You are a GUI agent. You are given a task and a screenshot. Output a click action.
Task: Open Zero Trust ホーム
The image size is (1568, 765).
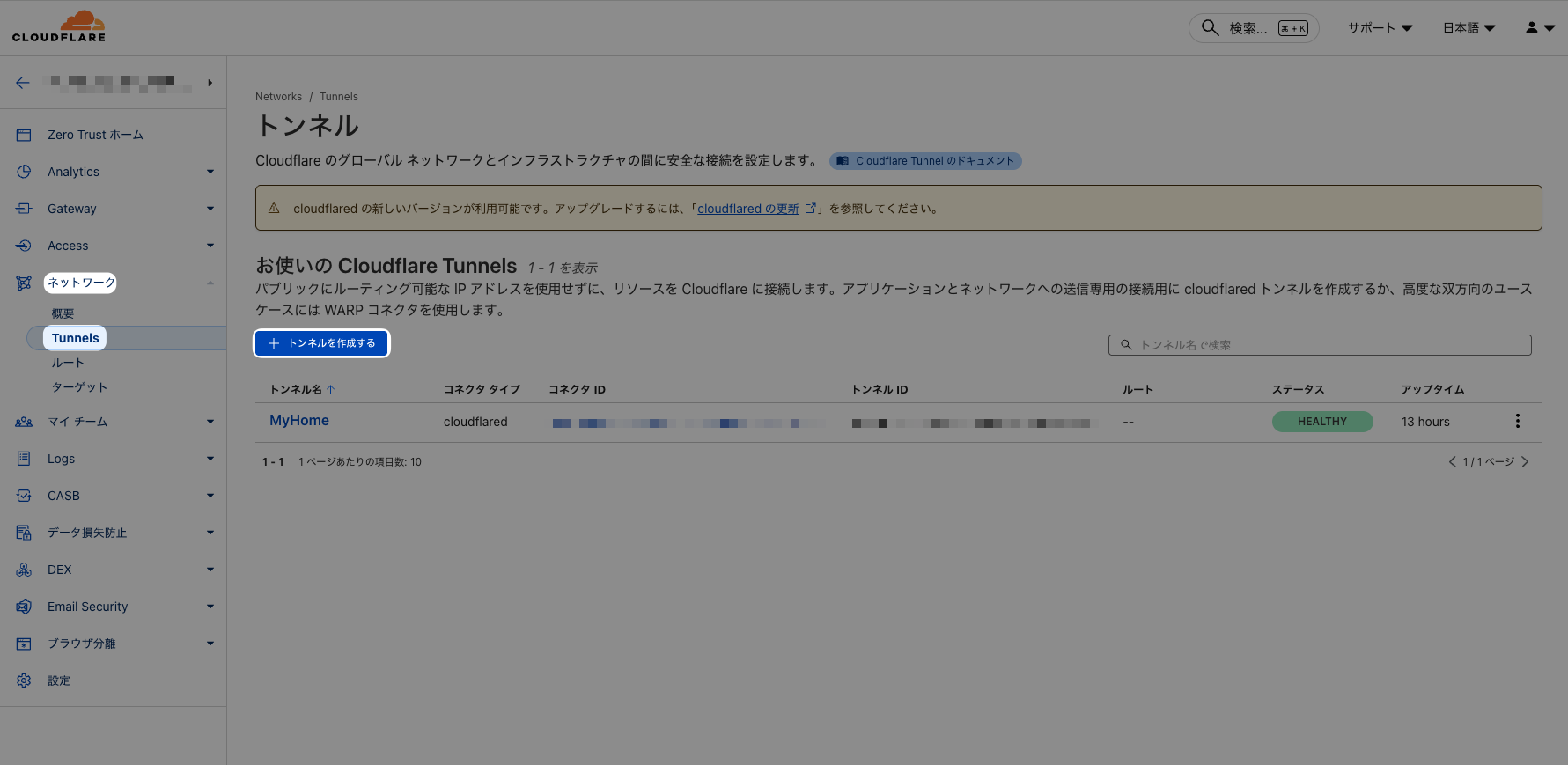tap(95, 135)
